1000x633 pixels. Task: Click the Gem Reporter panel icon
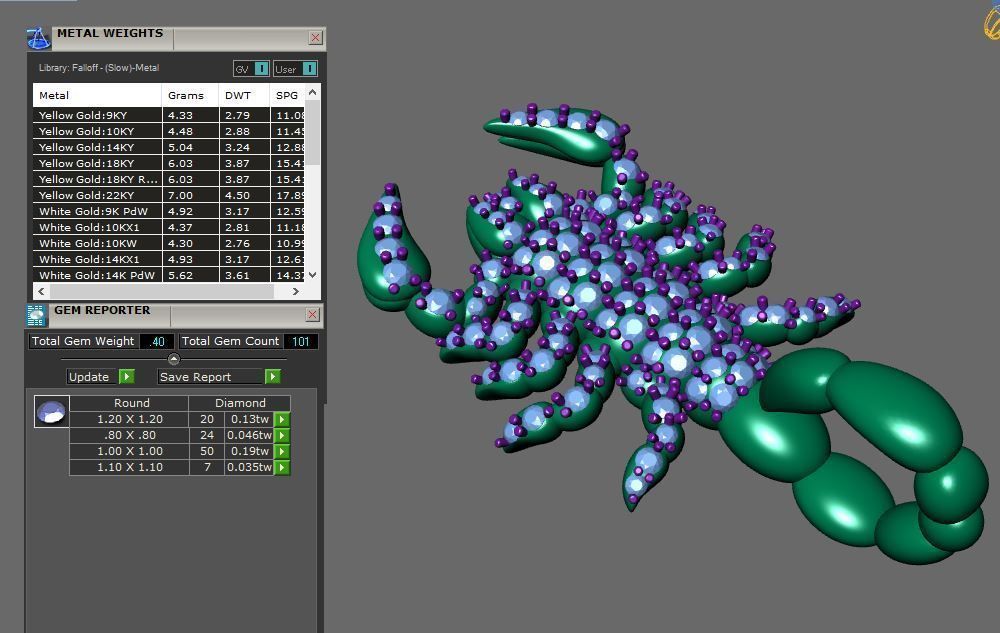[36, 315]
